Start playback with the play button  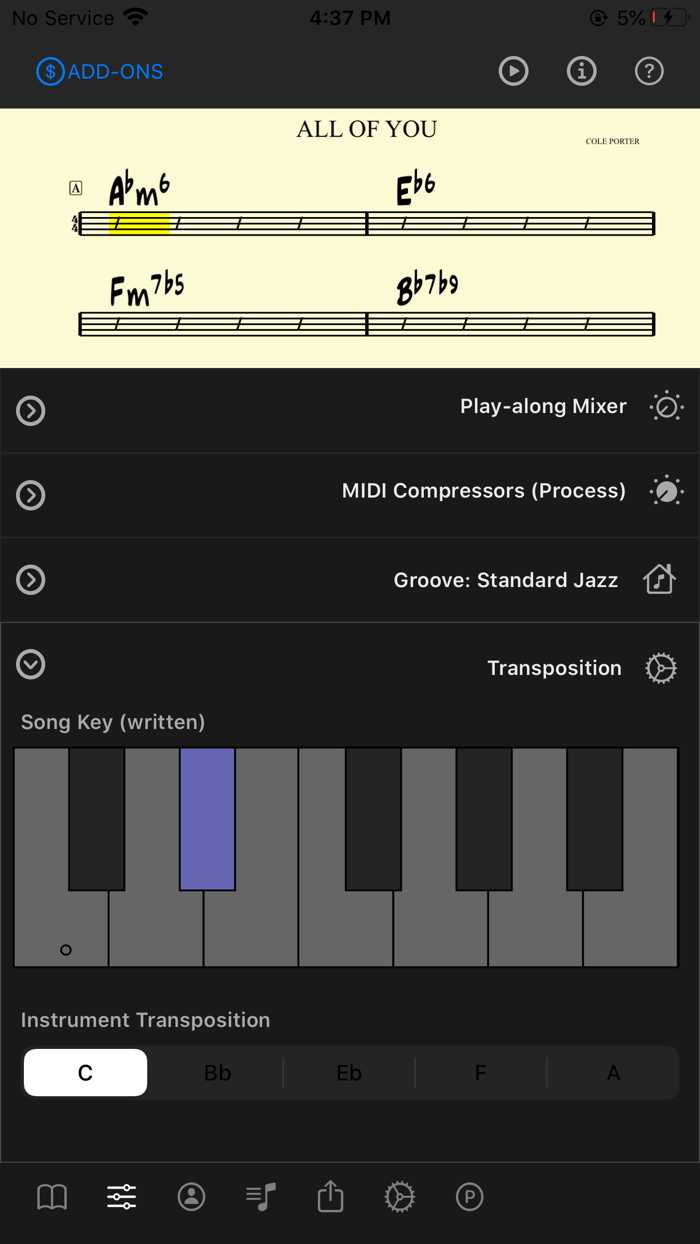[513, 71]
